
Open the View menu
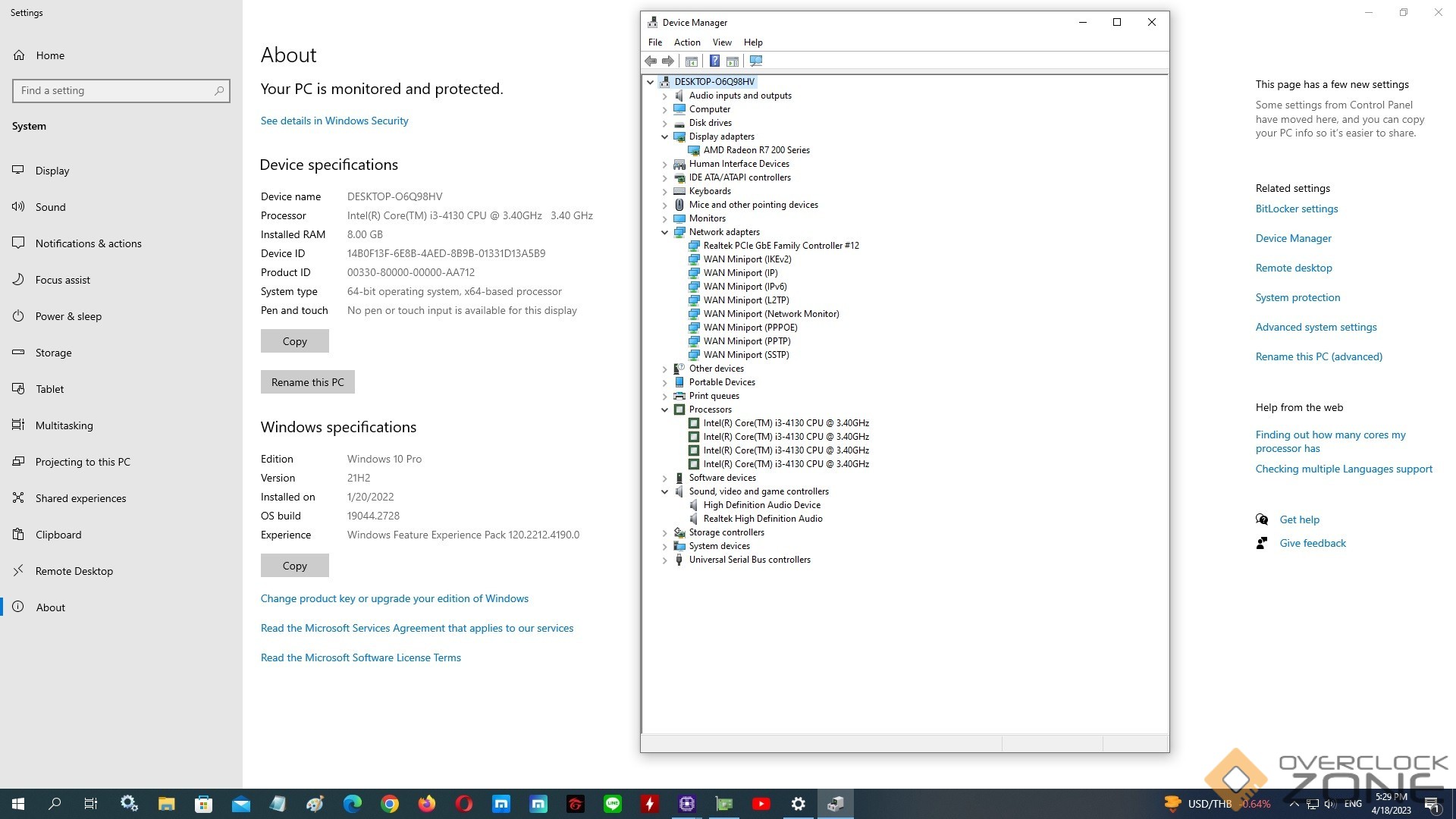(721, 42)
